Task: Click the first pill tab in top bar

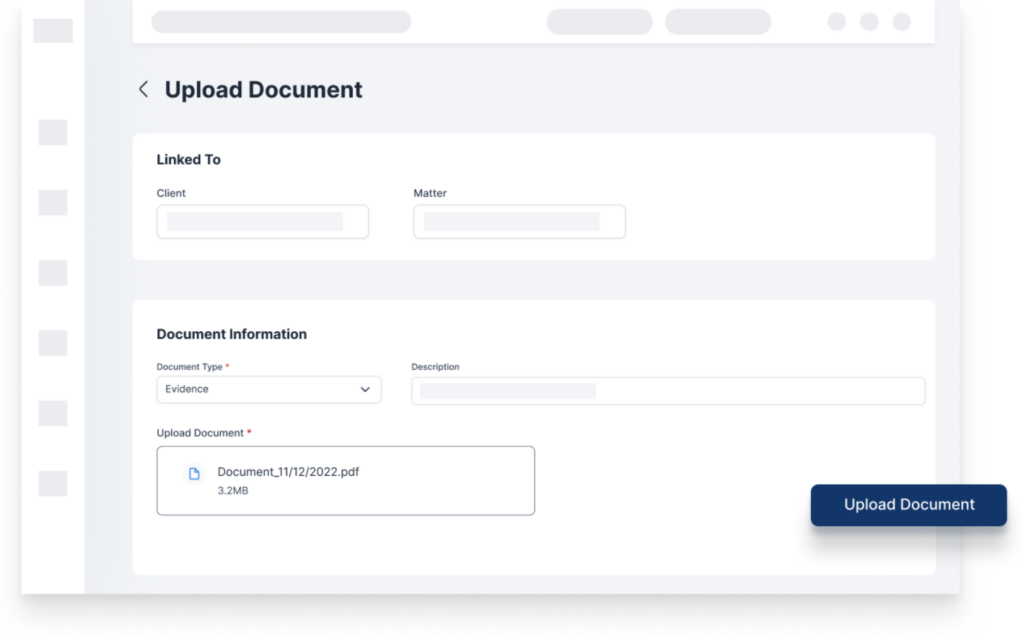Action: [599, 22]
